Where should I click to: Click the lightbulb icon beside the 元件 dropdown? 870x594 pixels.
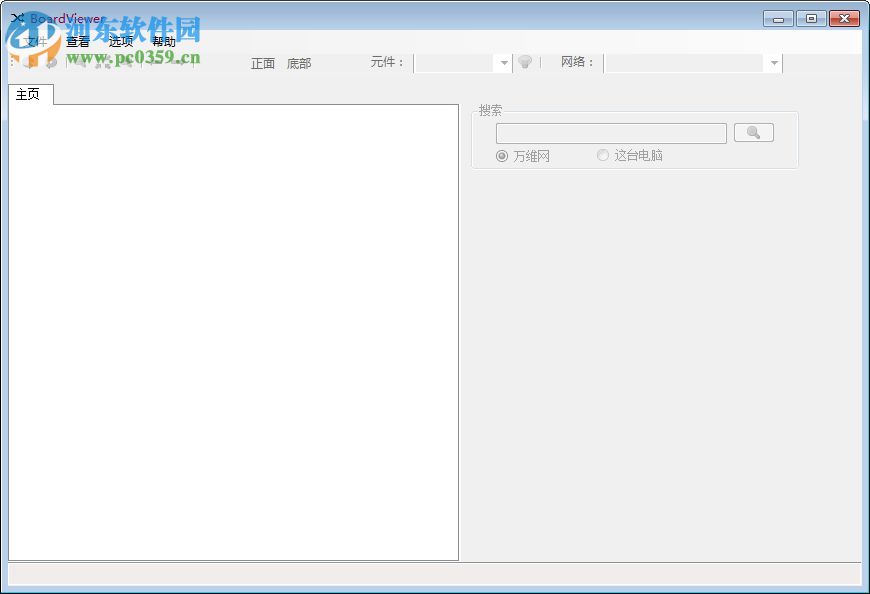click(526, 62)
